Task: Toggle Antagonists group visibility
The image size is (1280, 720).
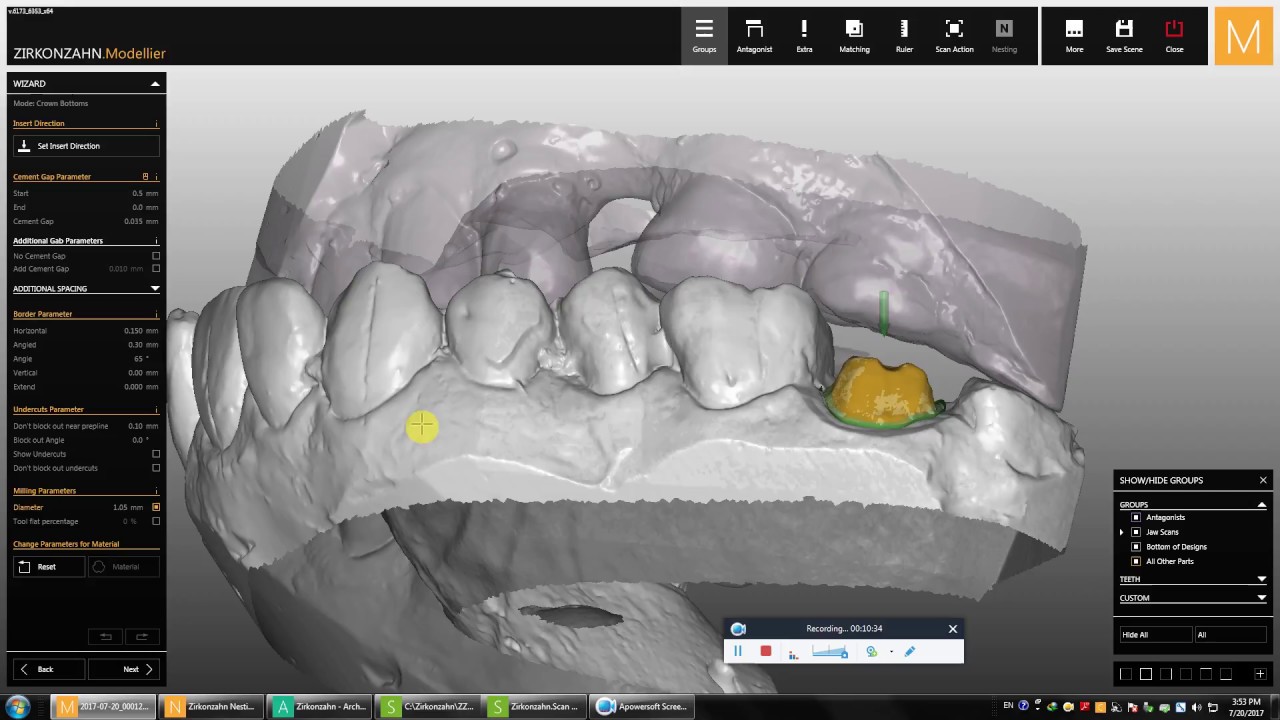Action: pos(1136,518)
